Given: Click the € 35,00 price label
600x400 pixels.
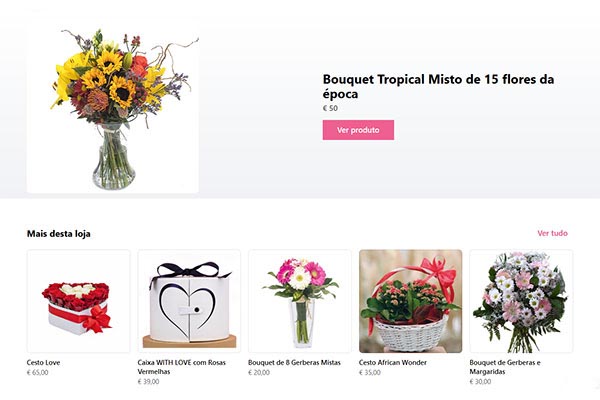Looking at the screenshot, I should pos(370,372).
